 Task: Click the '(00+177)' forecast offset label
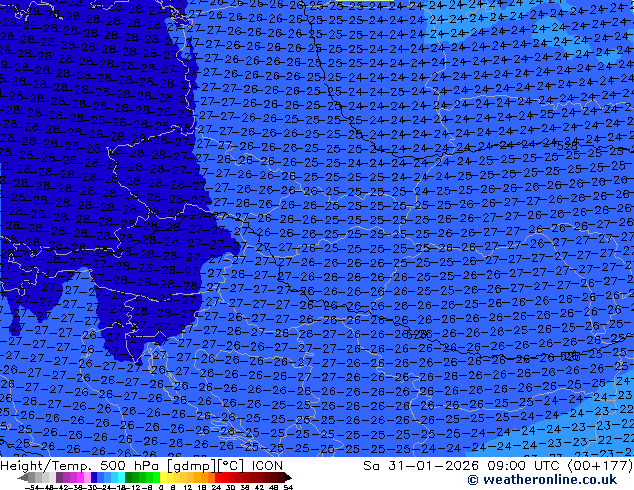point(601,466)
